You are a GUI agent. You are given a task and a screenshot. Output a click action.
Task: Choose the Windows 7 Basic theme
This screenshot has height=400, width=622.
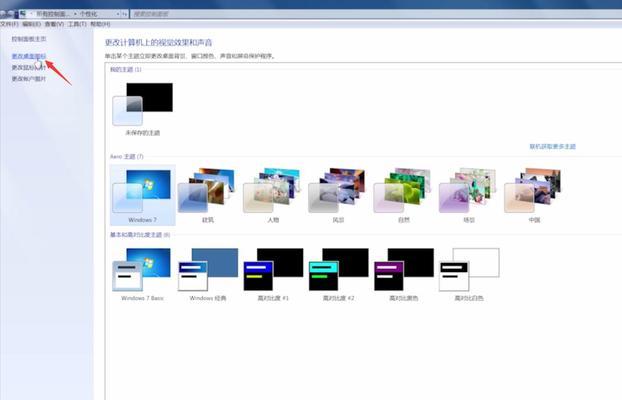[x=142, y=274]
